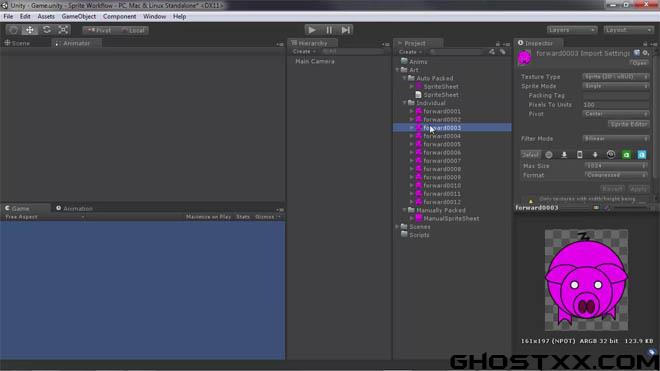This screenshot has width=660, height=371.
Task: Open the GameObject menu
Action: pyautogui.click(x=79, y=16)
